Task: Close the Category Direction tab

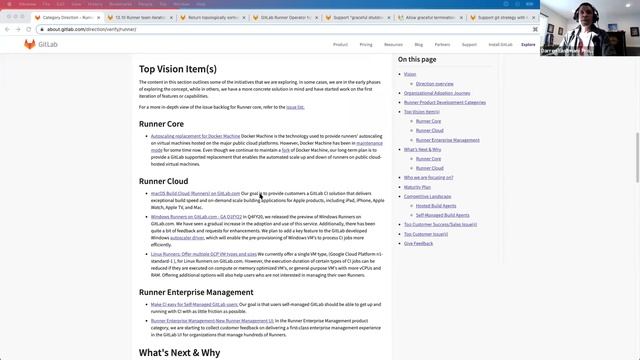Action: tap(98, 18)
